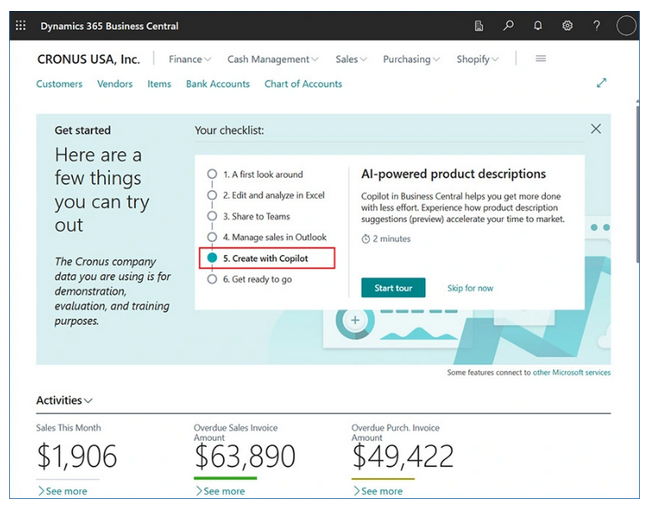
Task: Select step 3 Share to Teams
Action: coord(249,216)
